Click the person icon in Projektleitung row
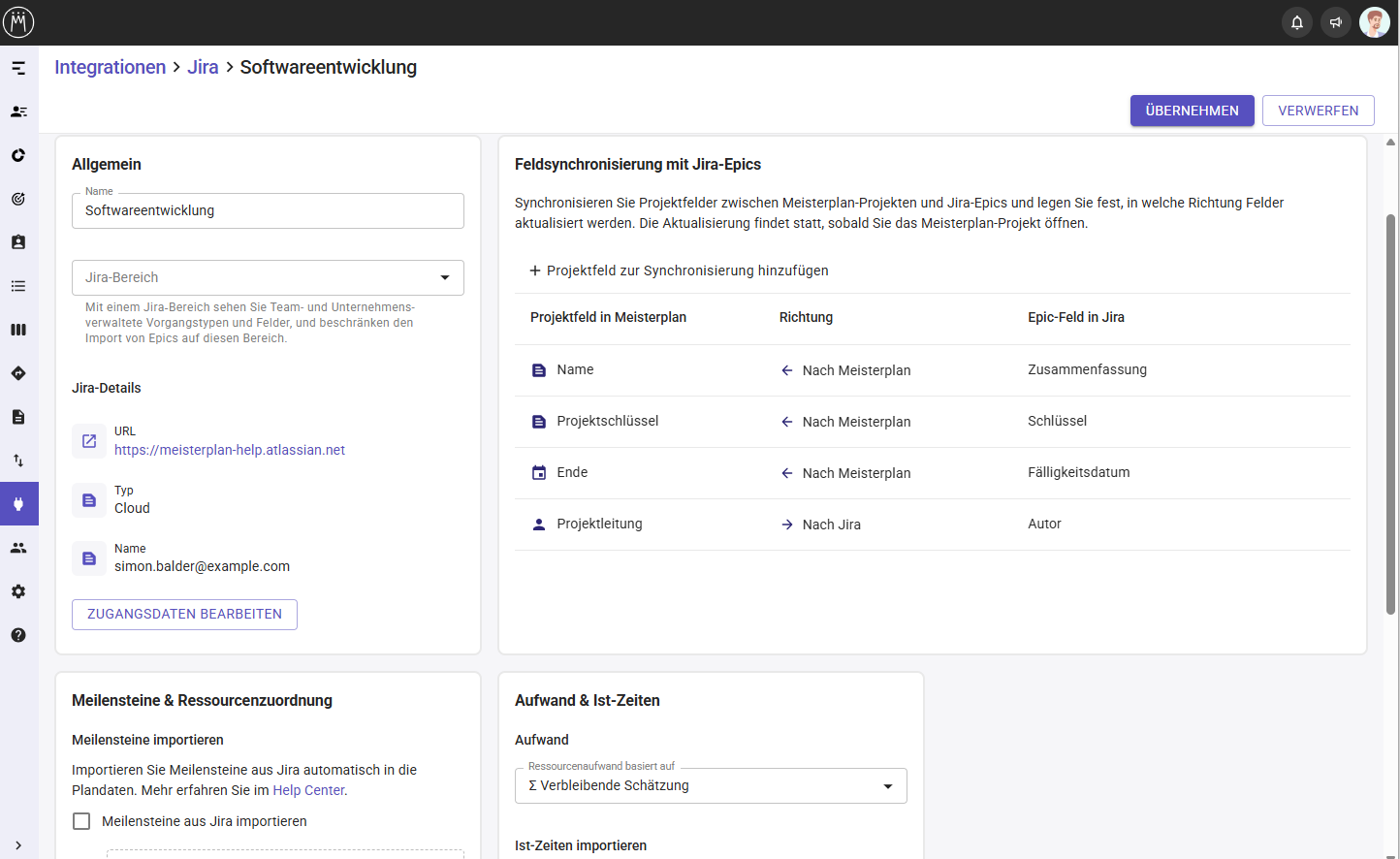 539,525
